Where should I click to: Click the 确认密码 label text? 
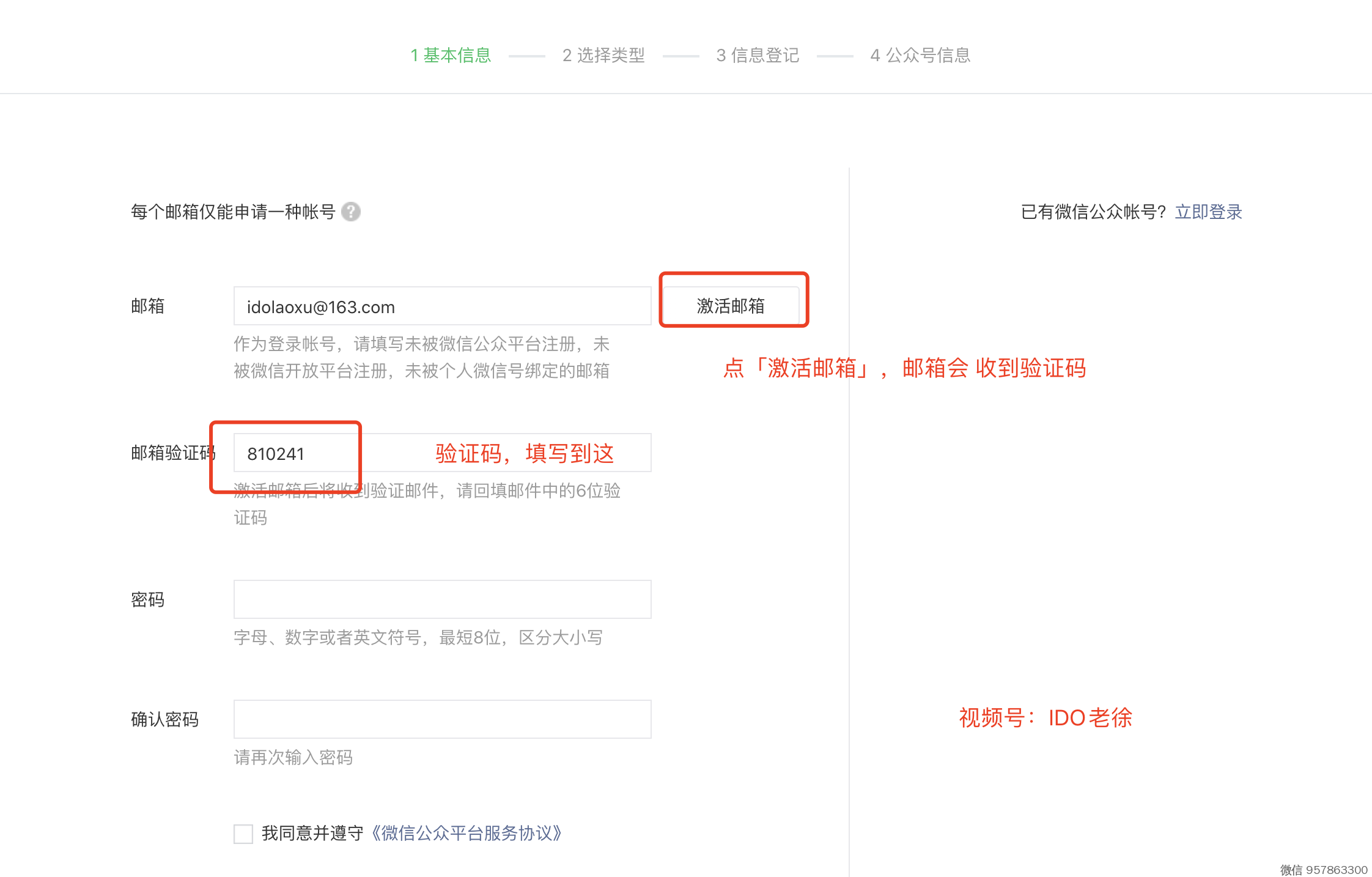click(x=164, y=719)
